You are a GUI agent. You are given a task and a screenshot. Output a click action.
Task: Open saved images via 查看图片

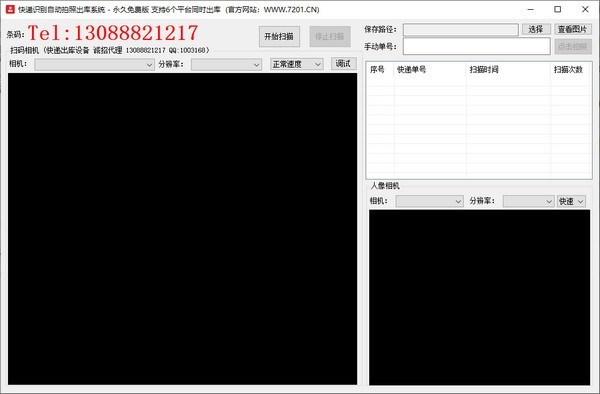tap(573, 29)
